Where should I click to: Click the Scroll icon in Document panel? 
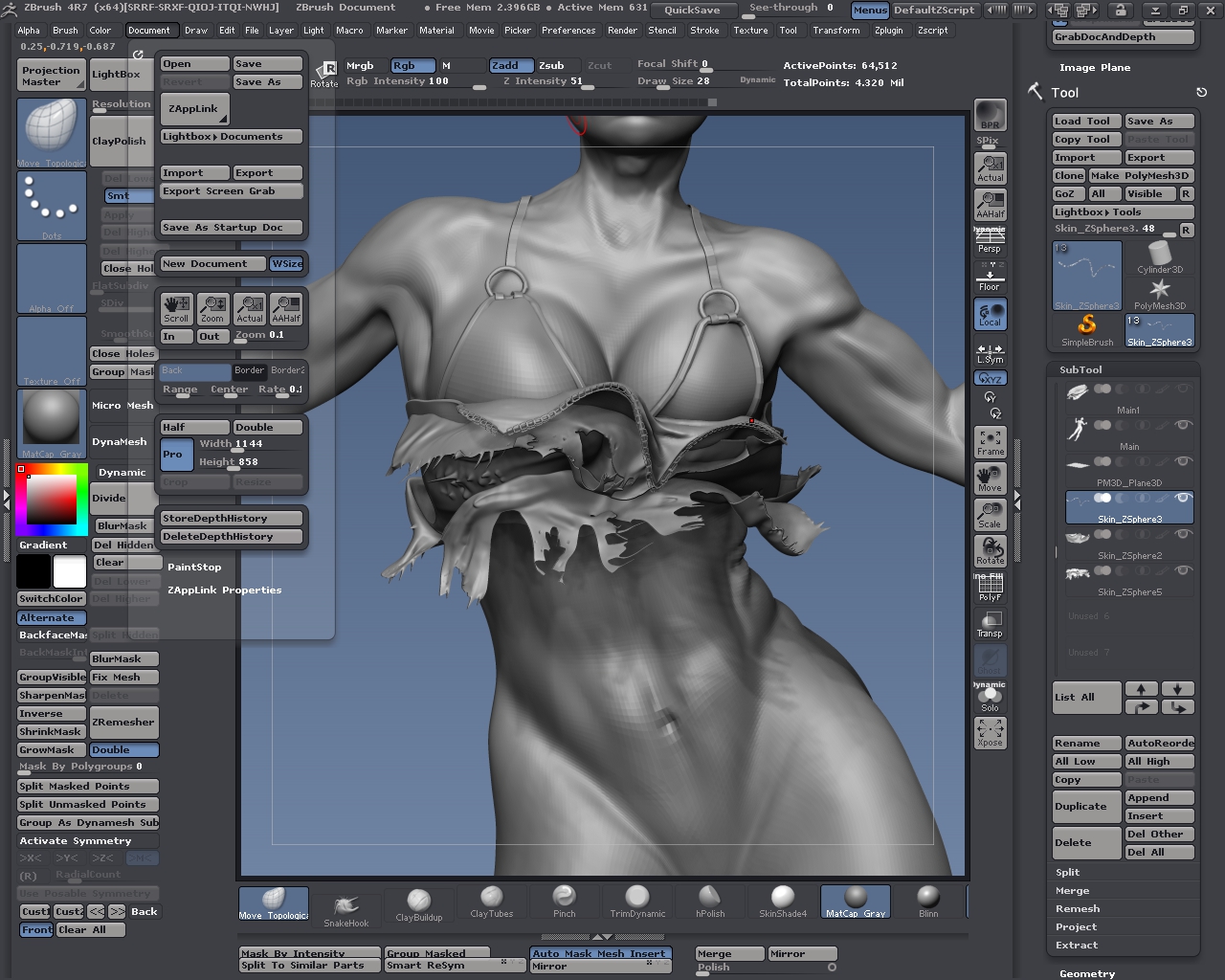(176, 308)
